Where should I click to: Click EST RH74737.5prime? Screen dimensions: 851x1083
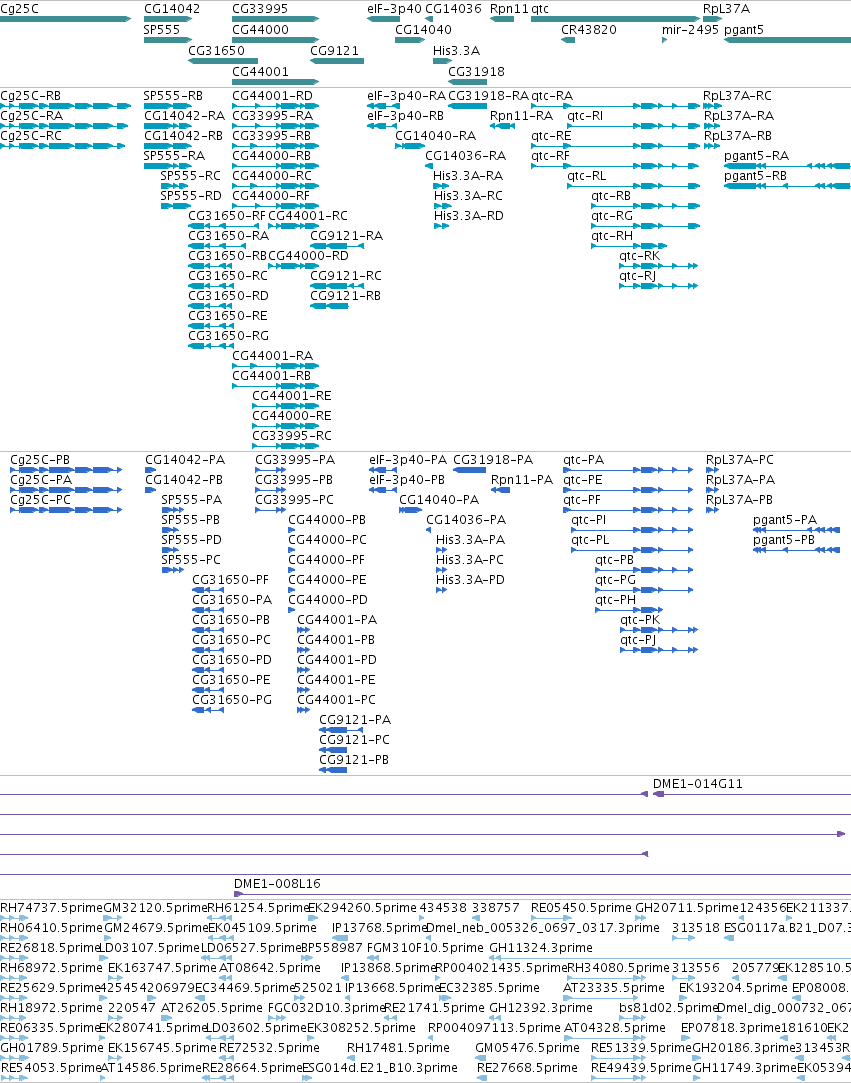(x=51, y=908)
